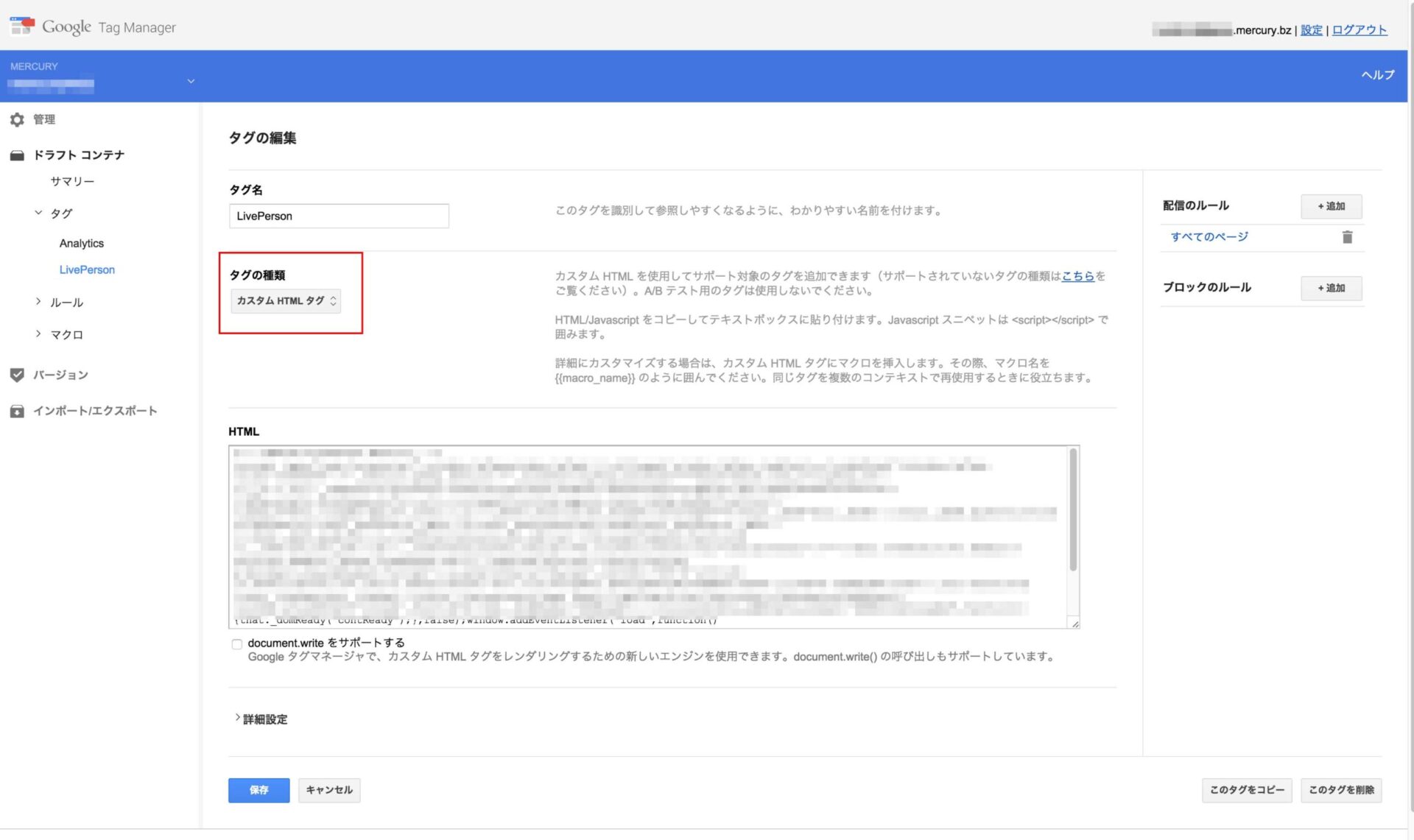The image size is (1414, 840).
Task: Add a 配信のルール with +追加
Action: [x=1331, y=207]
